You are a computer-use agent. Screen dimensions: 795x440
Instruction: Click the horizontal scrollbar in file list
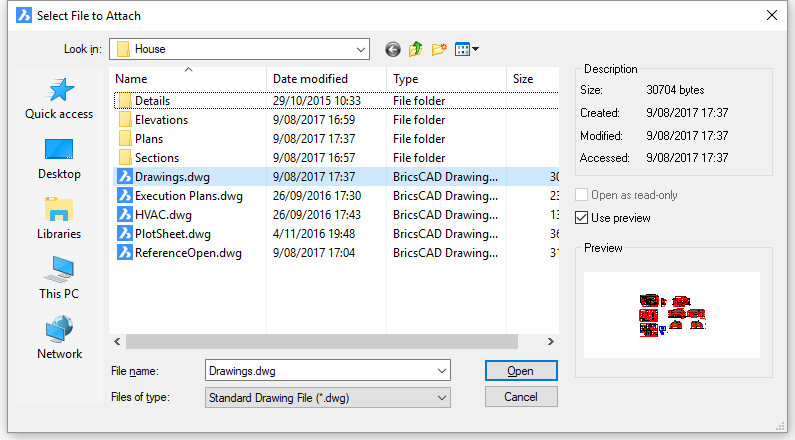point(330,341)
